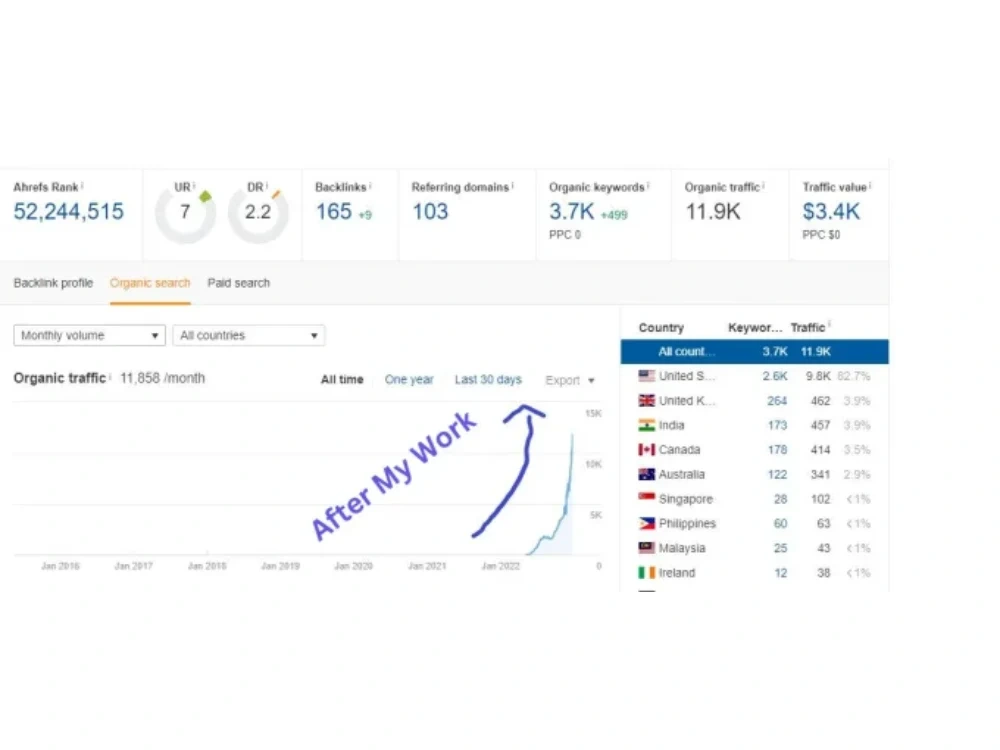Open the Backlink profile tab
Screen dimensions: 1000x750
[x=53, y=283]
